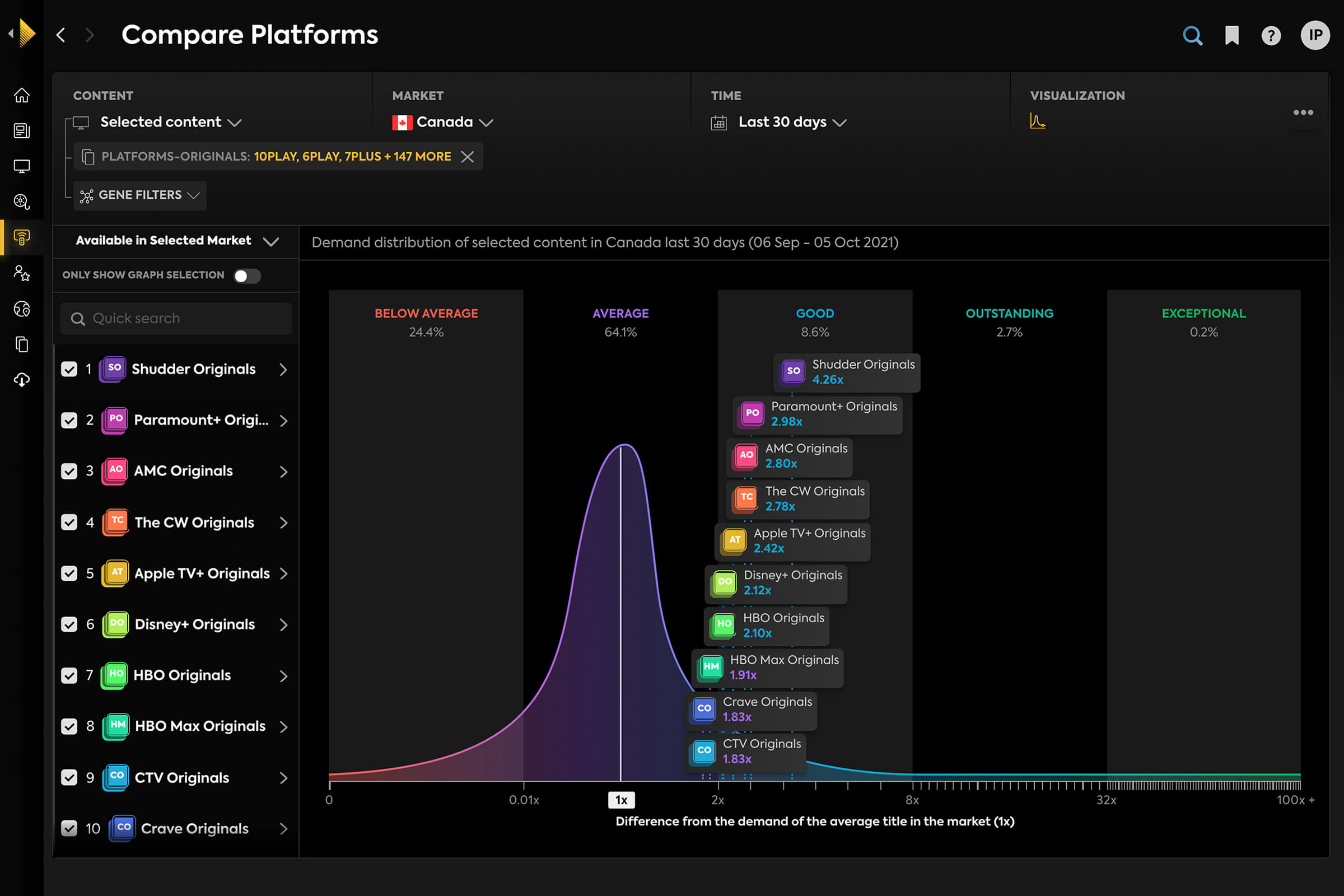This screenshot has width=1344, height=896.
Task: Uncheck the AMC Originals checkbox
Action: [69, 471]
